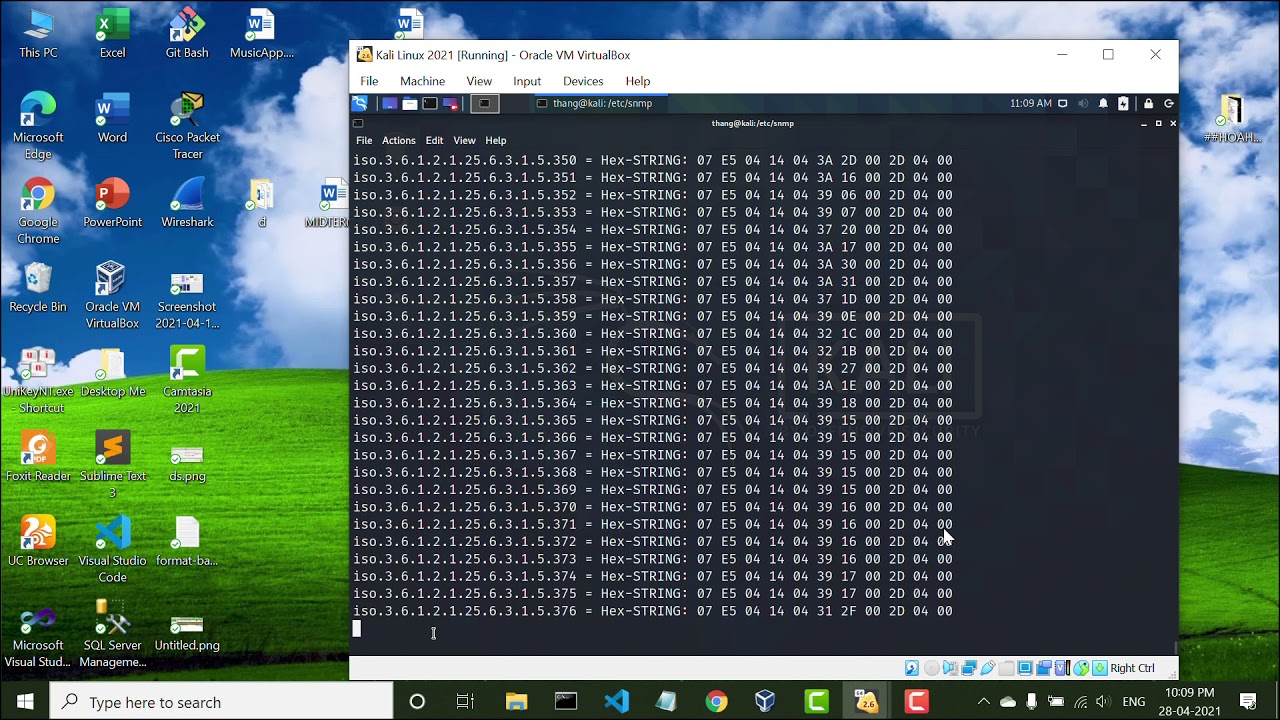Click Kali panel logout icon
1280x720 pixels.
pyautogui.click(x=1168, y=103)
